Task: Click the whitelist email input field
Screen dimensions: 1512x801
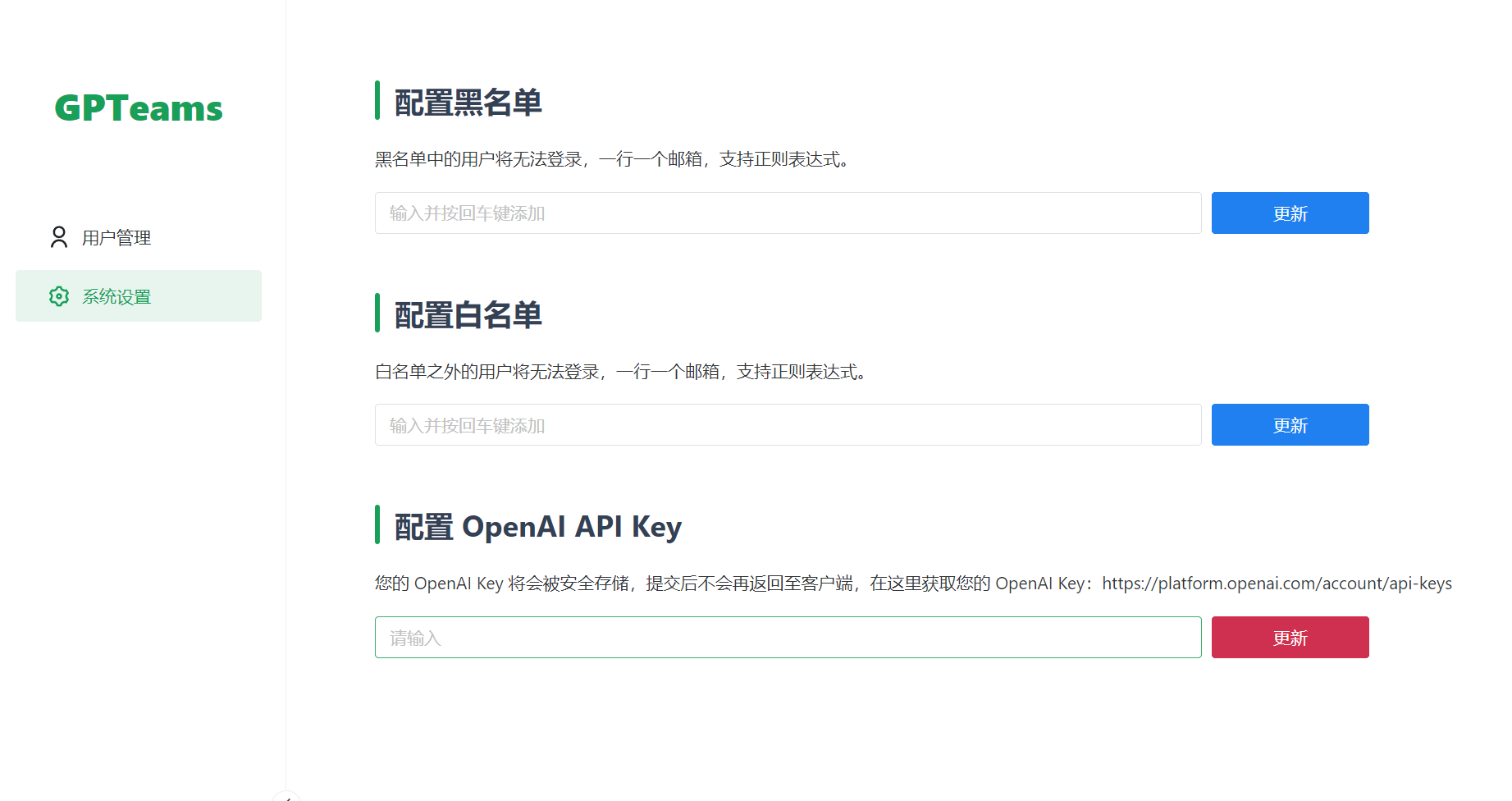Action: [x=788, y=425]
